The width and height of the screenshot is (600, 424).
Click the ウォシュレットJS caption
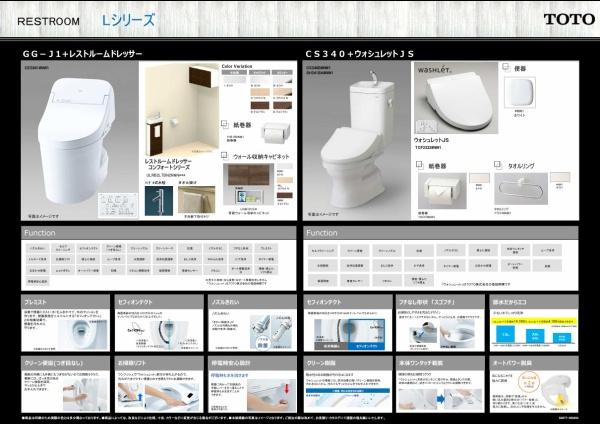pyautogui.click(x=431, y=140)
